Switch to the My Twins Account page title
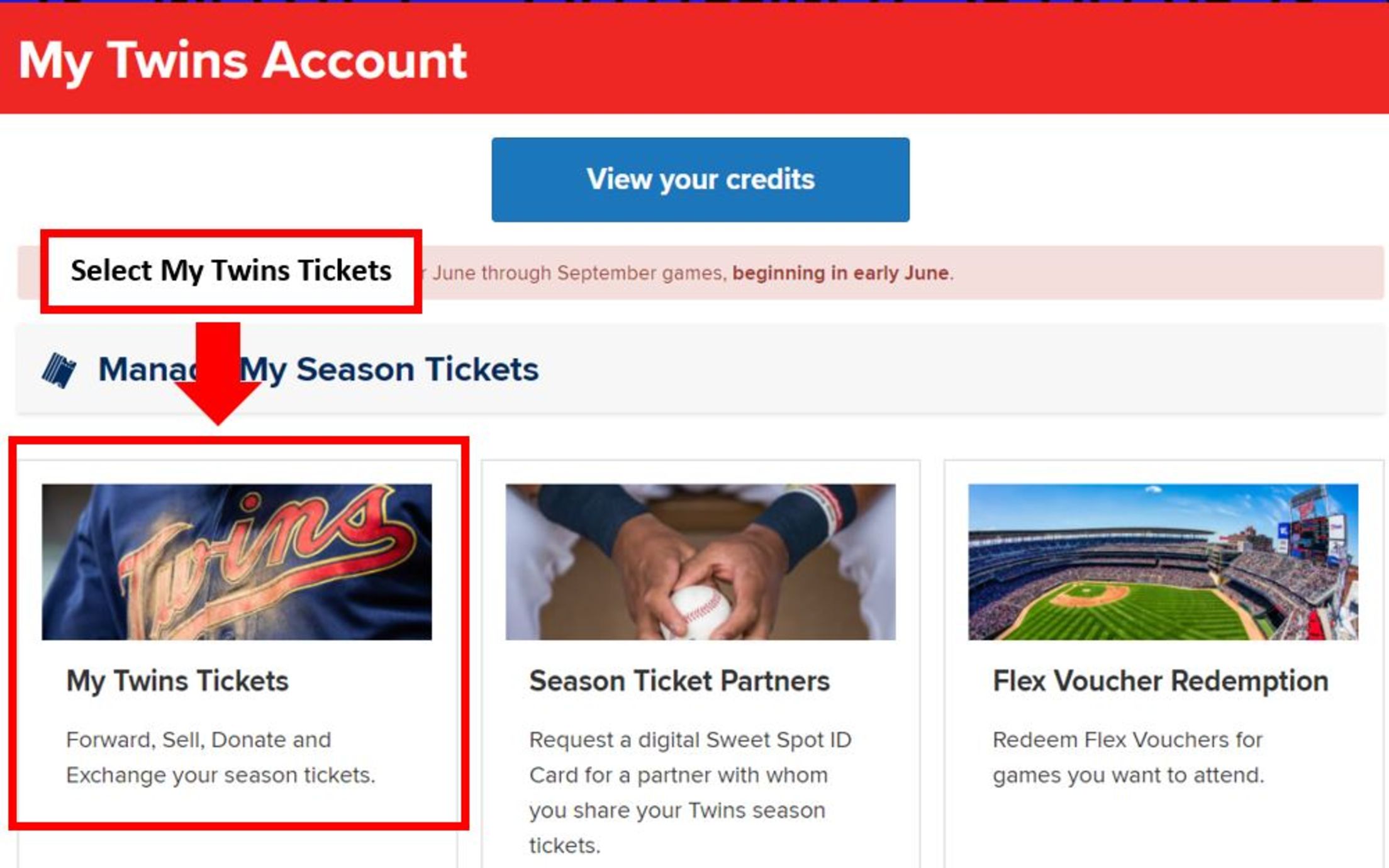The image size is (1389, 868). point(242,60)
